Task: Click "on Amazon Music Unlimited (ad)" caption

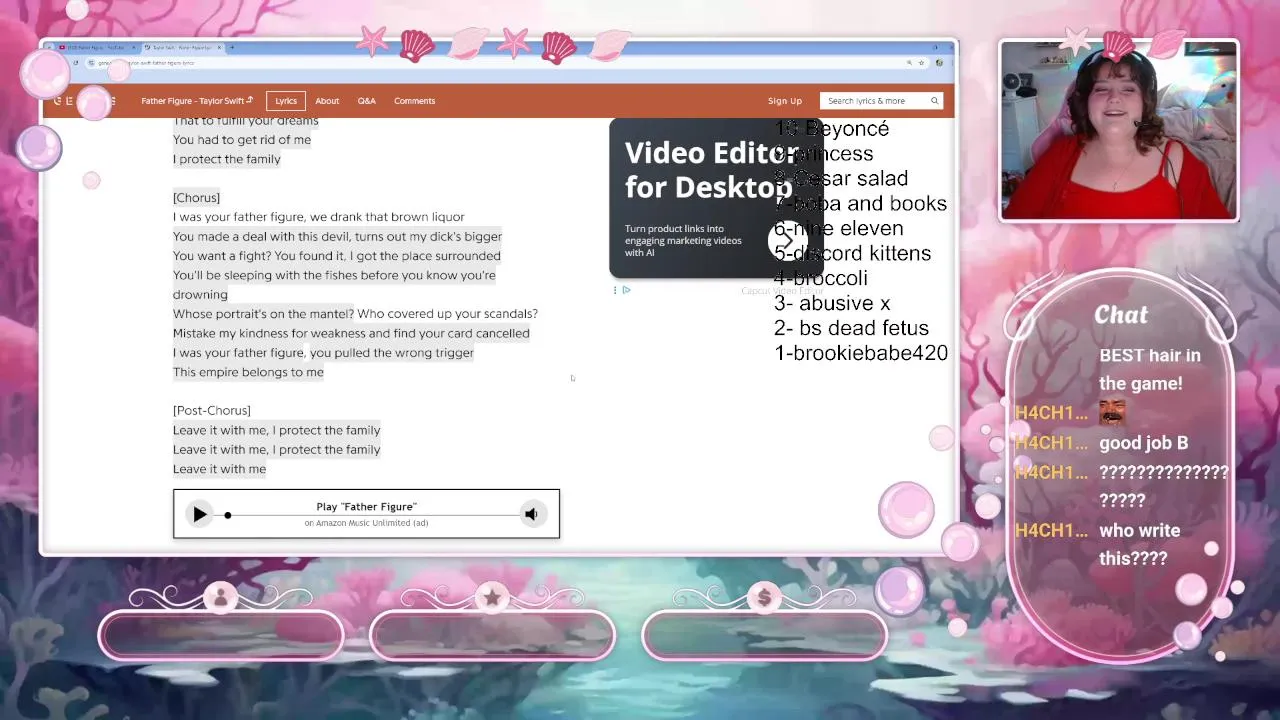Action: [x=366, y=523]
